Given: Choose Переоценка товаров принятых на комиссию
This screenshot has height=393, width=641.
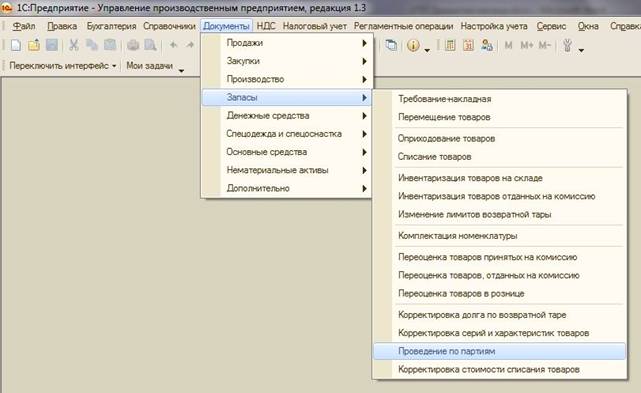Looking at the screenshot, I should point(500,257).
